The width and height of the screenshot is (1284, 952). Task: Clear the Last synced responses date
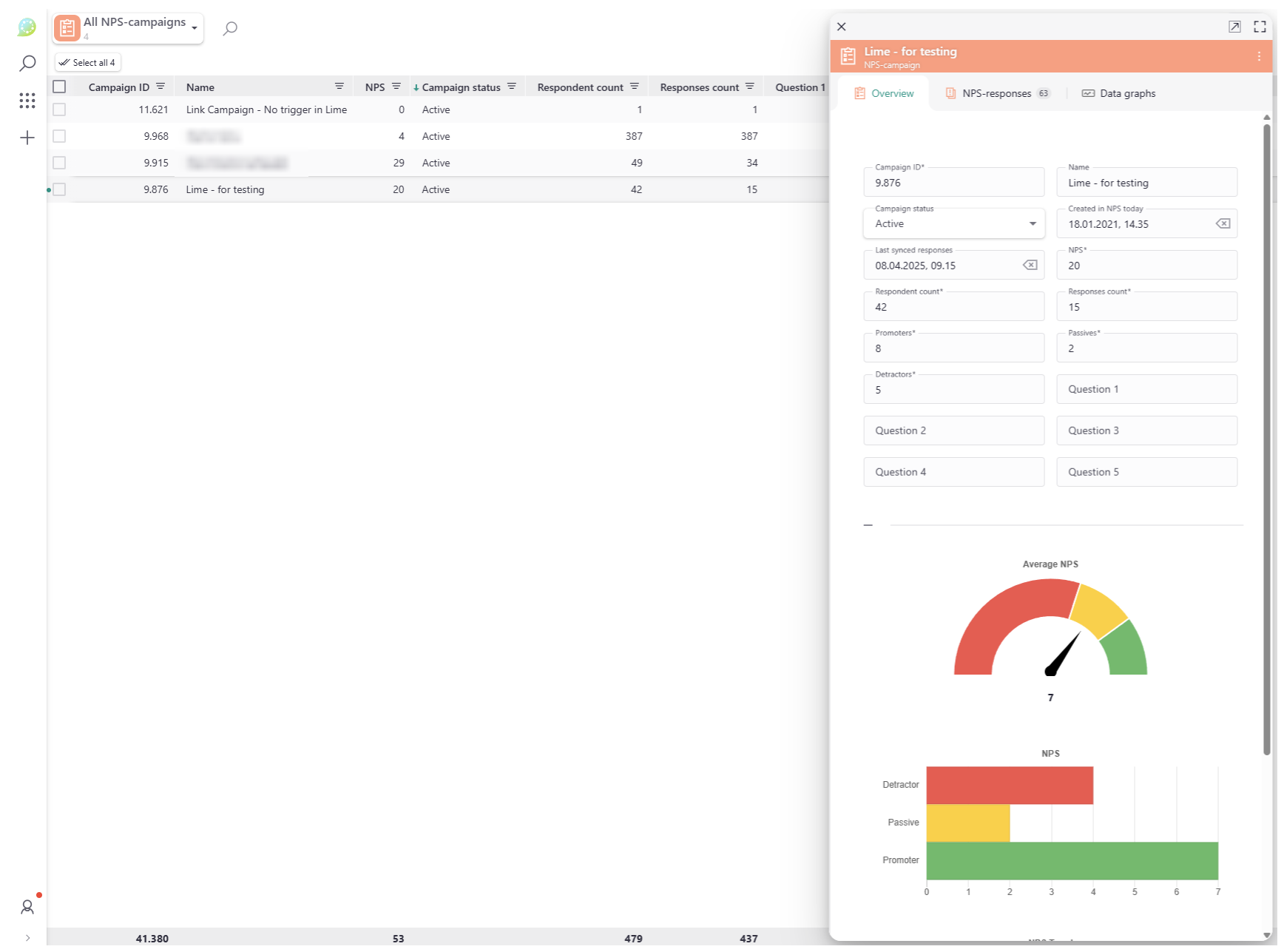[x=1030, y=266]
